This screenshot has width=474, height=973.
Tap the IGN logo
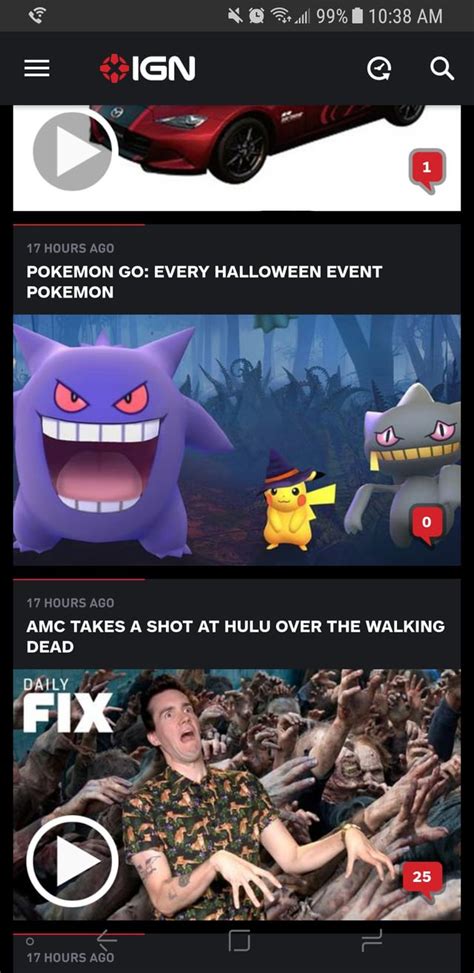[x=148, y=68]
